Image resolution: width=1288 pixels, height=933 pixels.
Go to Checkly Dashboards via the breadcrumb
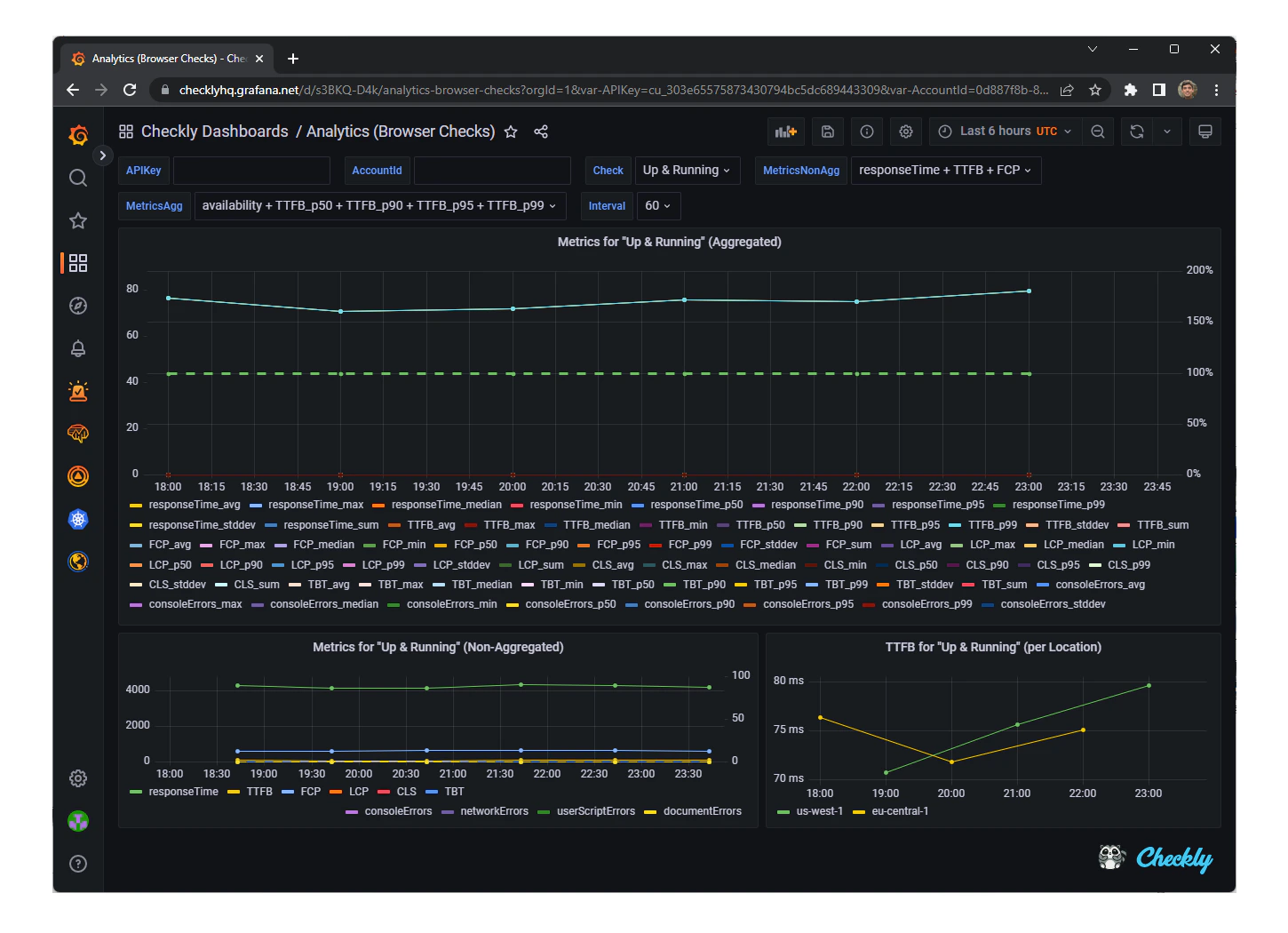213,131
